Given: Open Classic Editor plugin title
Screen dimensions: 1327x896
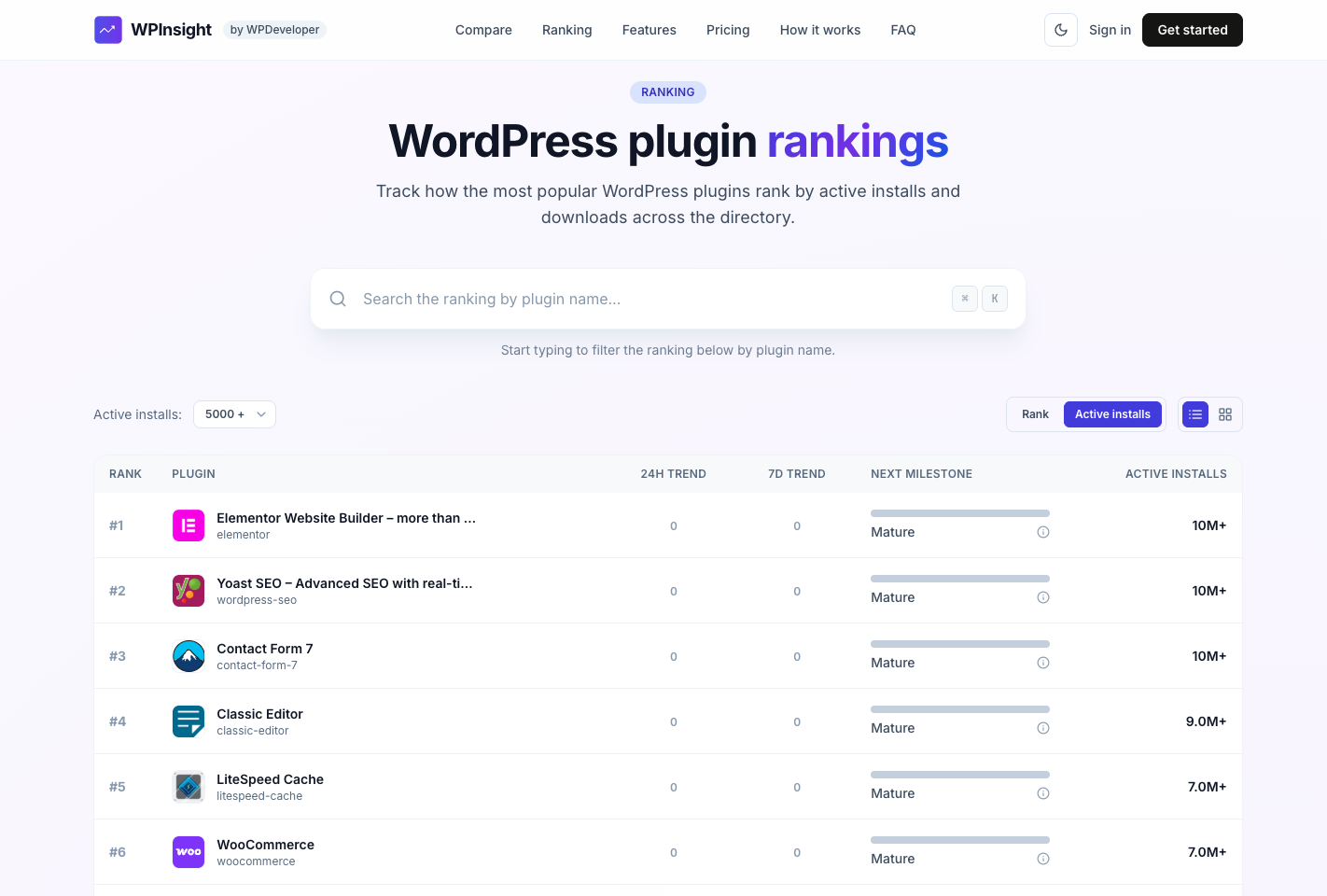Looking at the screenshot, I should (259, 714).
